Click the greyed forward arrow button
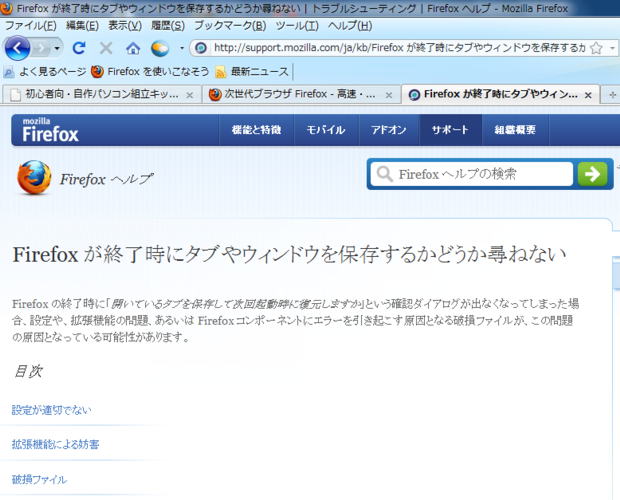Viewport: 620px width, 500px height. coord(41,49)
